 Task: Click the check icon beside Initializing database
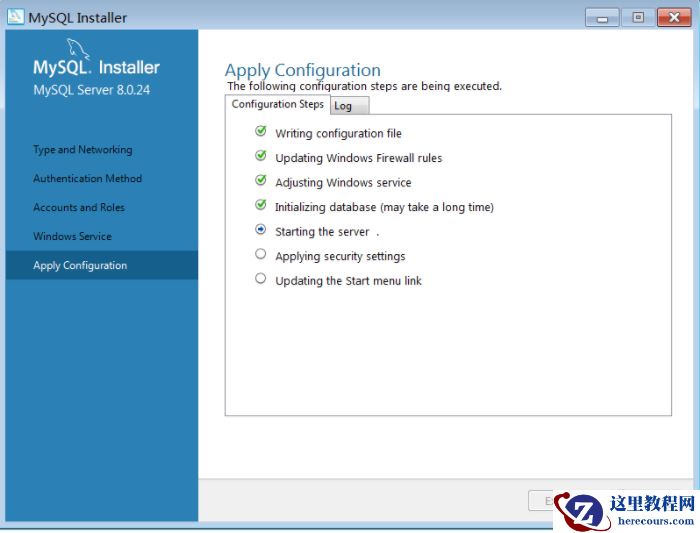click(x=261, y=205)
